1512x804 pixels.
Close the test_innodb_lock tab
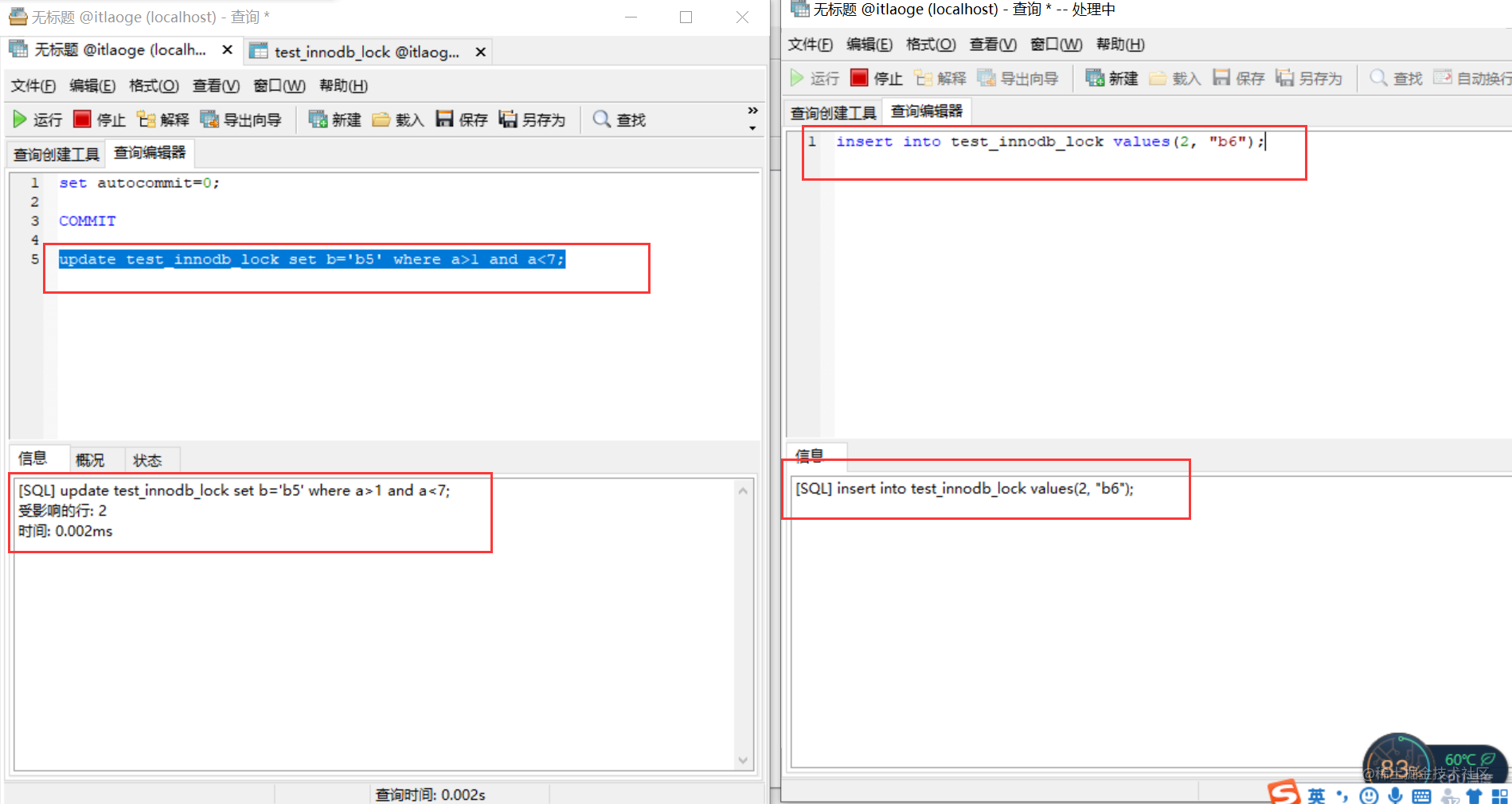481,52
